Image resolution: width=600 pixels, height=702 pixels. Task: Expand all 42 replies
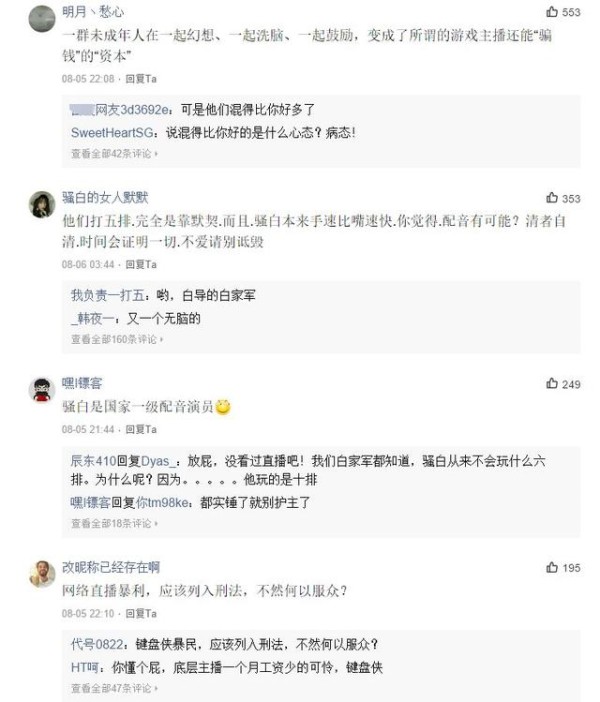(117, 154)
